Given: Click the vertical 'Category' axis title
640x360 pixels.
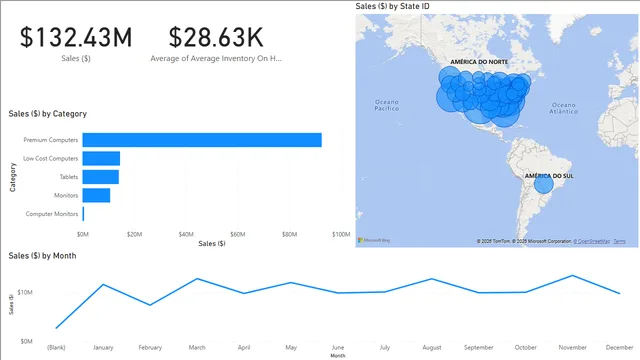Looking at the screenshot, I should point(13,177).
